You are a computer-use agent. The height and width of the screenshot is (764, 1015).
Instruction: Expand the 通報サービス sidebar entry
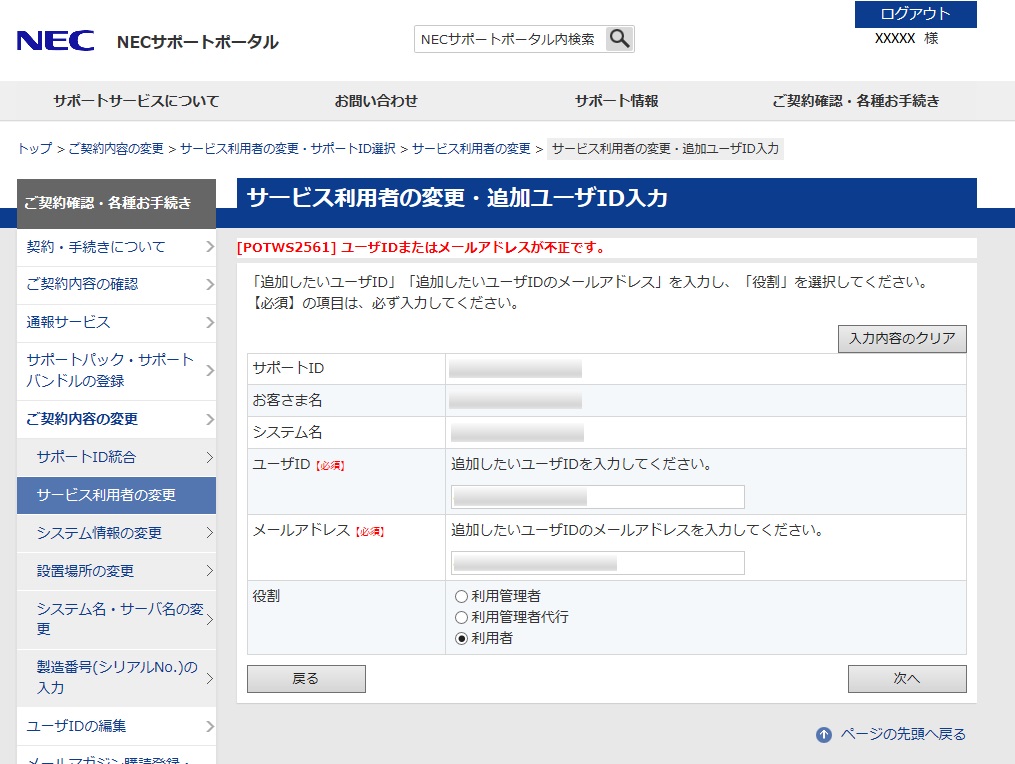point(116,323)
